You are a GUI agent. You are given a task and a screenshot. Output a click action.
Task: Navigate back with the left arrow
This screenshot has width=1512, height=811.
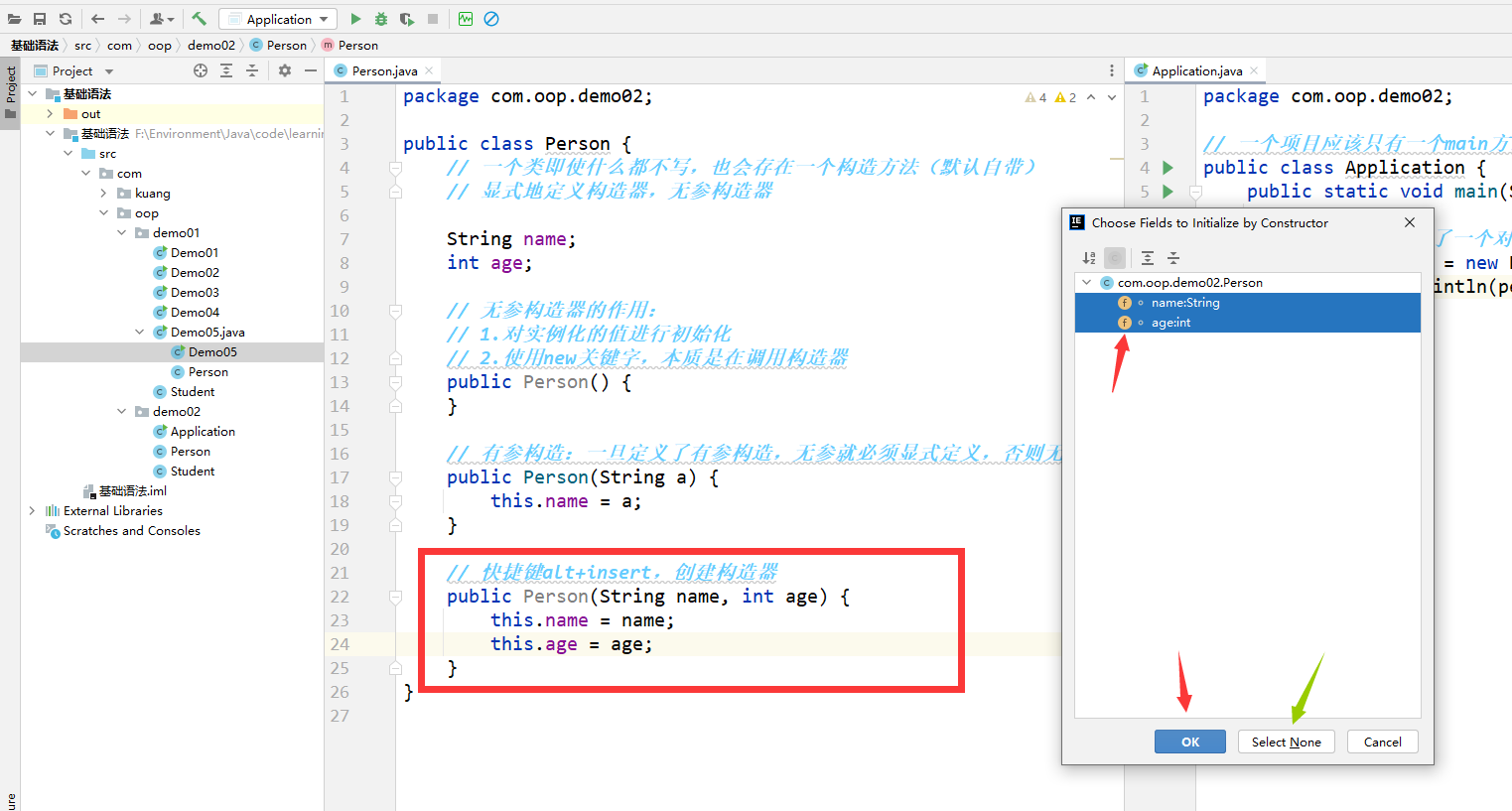pos(97,19)
